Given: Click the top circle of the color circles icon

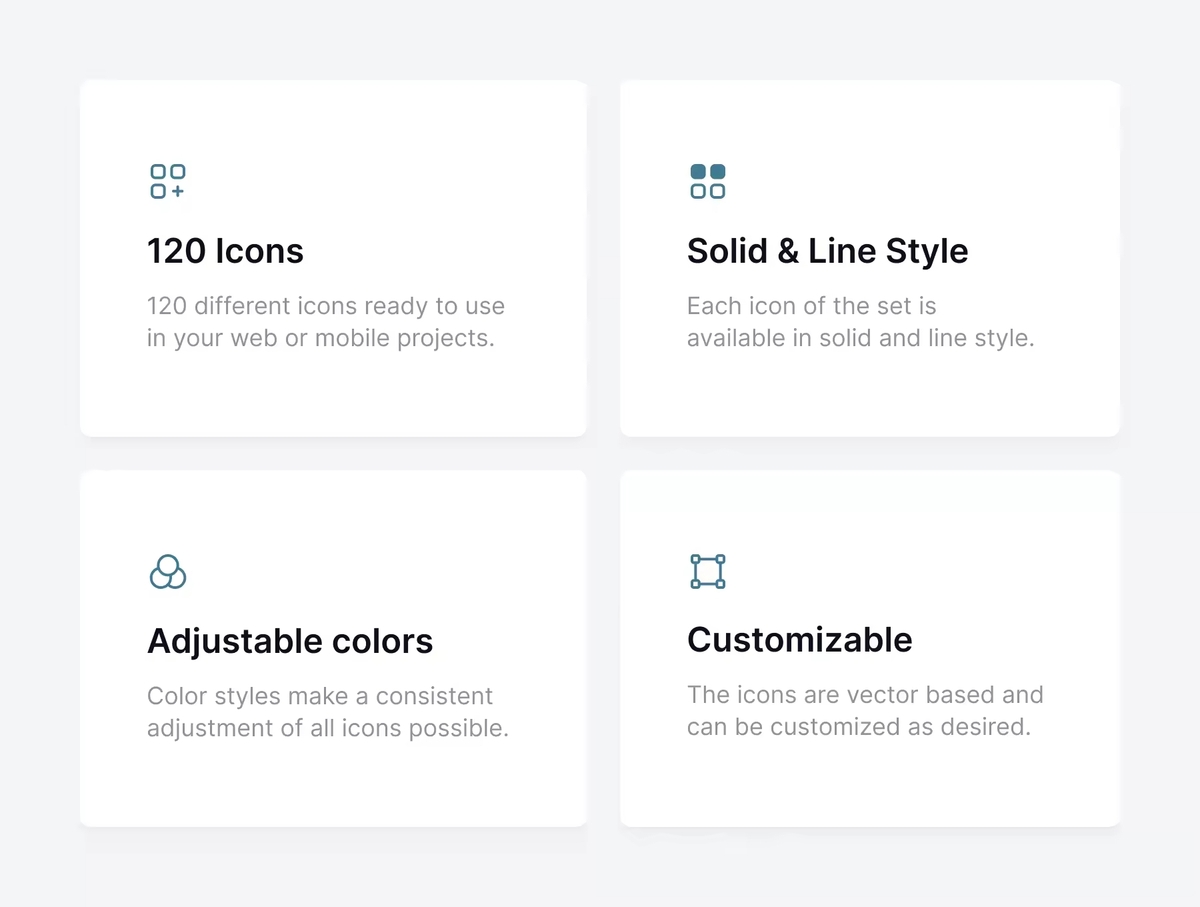Looking at the screenshot, I should [167, 564].
